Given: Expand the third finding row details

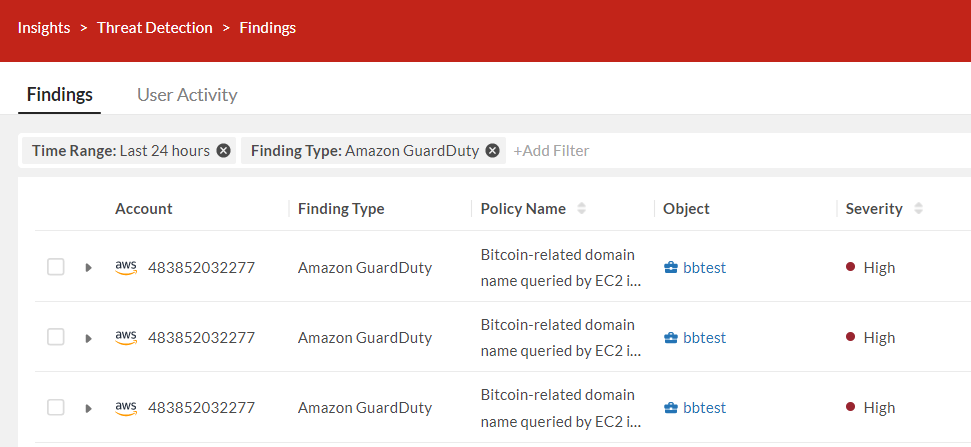Looking at the screenshot, I should coord(88,408).
